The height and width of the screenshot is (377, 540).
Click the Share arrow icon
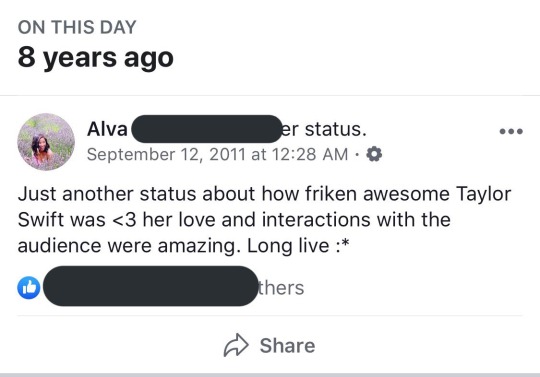pos(236,345)
